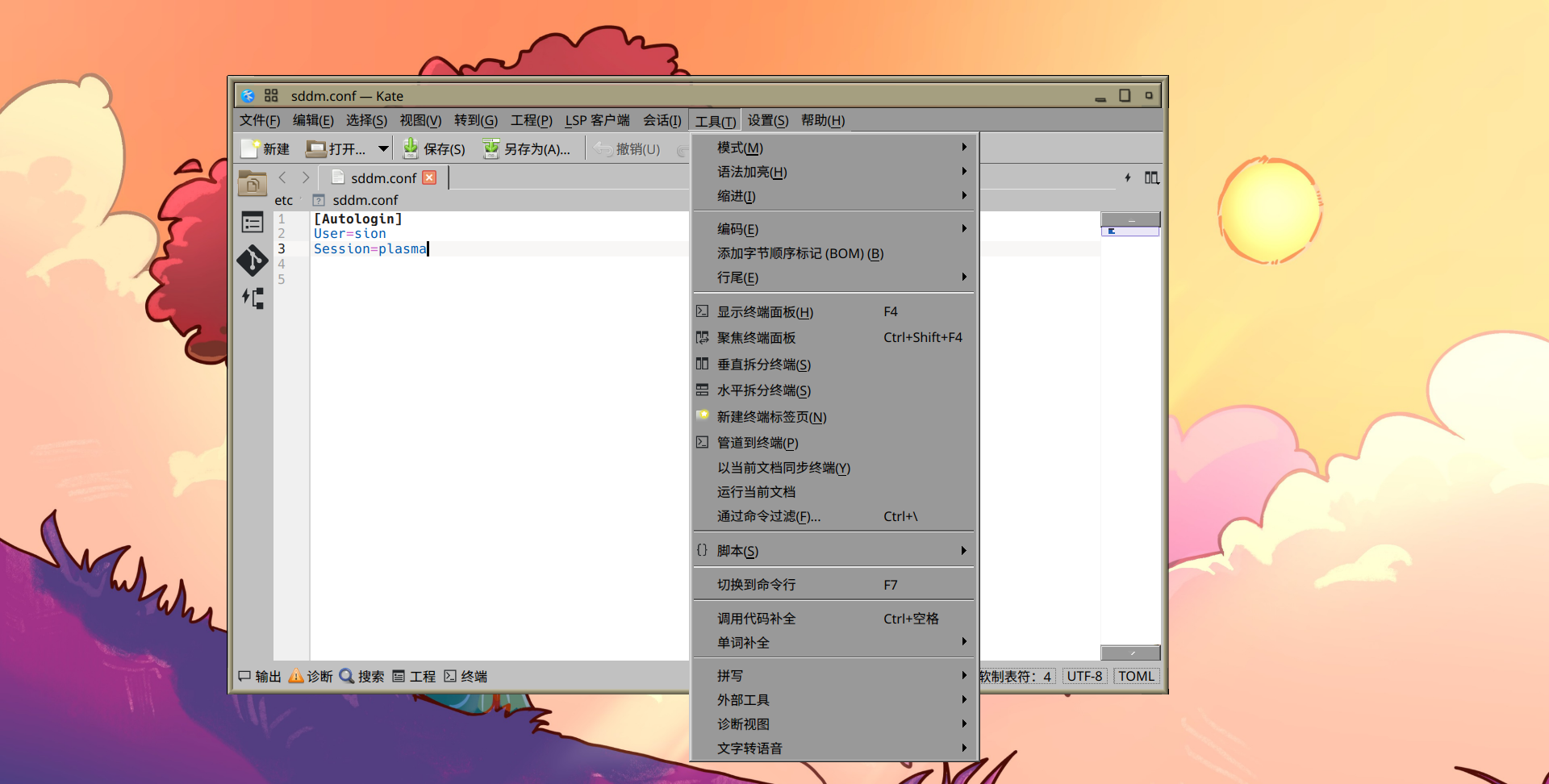Screen dimensions: 1549x784
Task: Click the Save (保存) toolbar icon
Action: coord(411,148)
